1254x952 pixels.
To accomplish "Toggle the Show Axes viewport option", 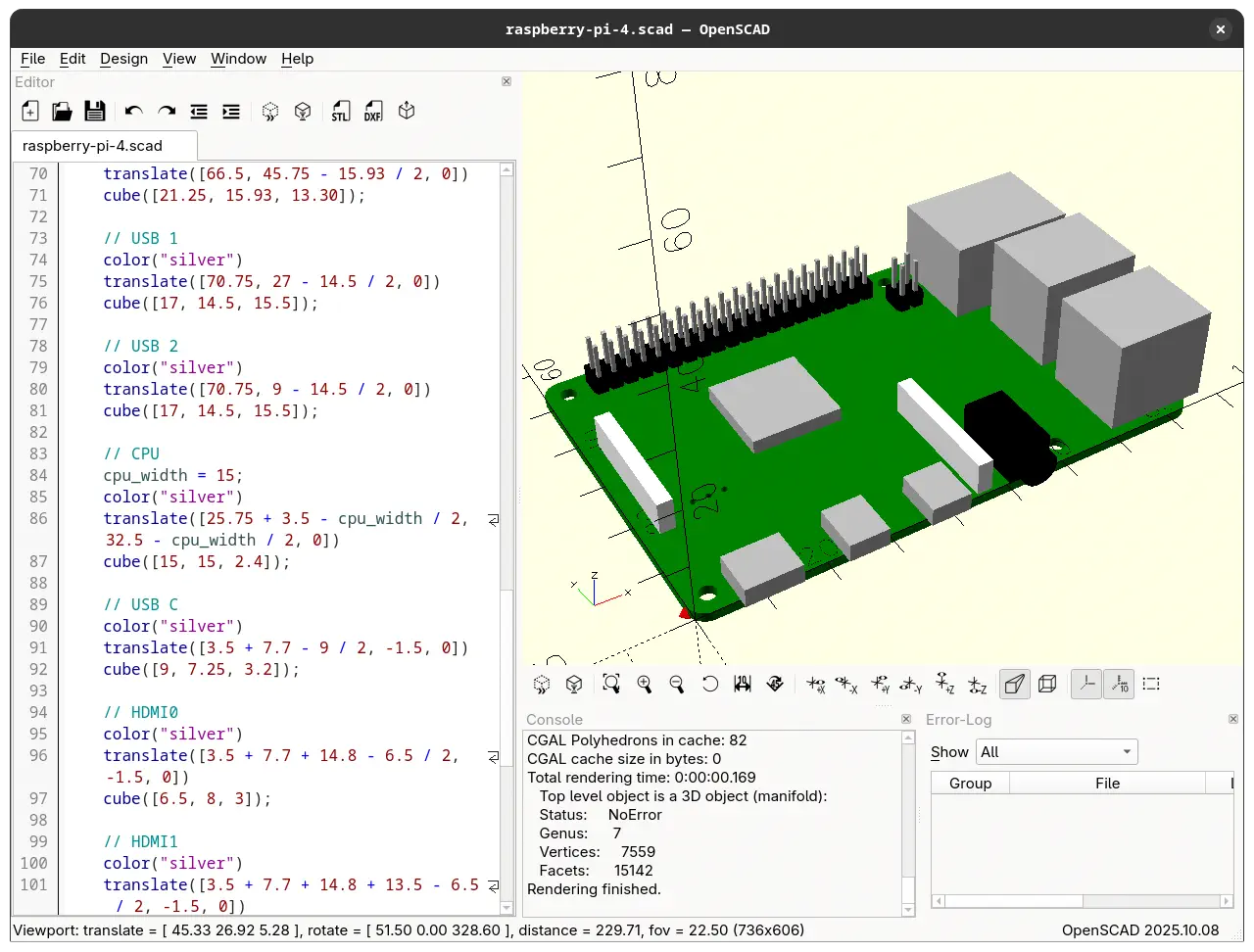I will 1086,684.
